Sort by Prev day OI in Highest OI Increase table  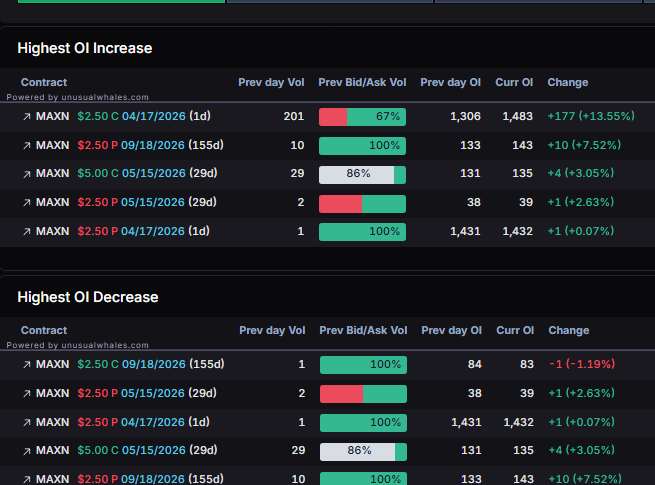pos(450,82)
